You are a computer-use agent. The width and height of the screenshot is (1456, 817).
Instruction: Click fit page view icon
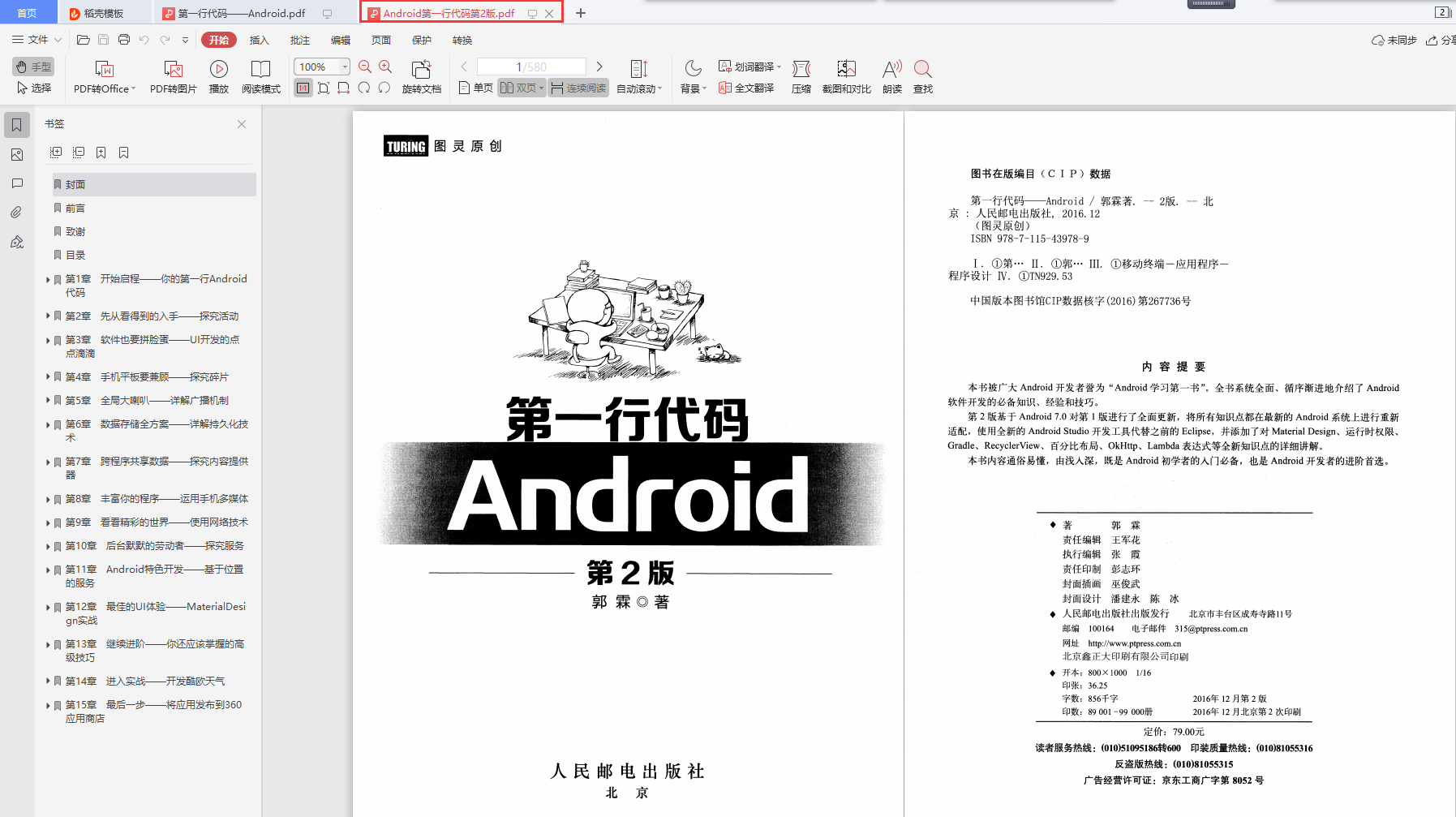tap(324, 88)
